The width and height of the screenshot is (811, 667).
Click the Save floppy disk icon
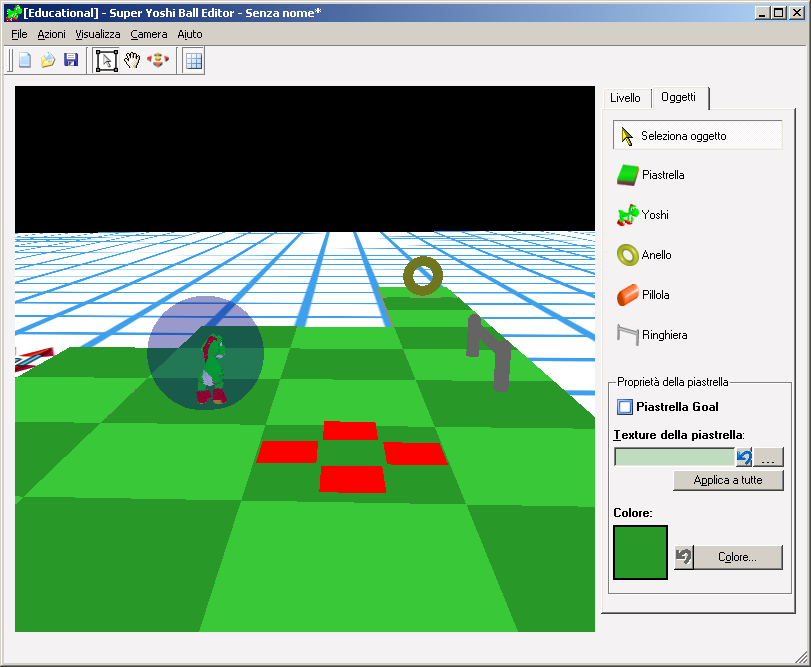pos(71,60)
